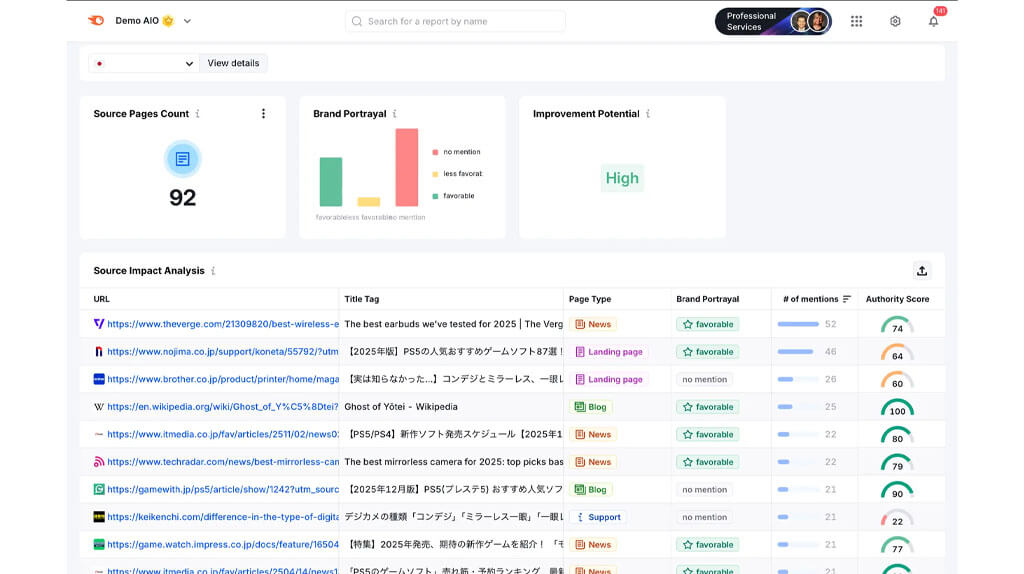The height and width of the screenshot is (574, 1024).
Task: Open the settings gear icon
Action: point(895,21)
